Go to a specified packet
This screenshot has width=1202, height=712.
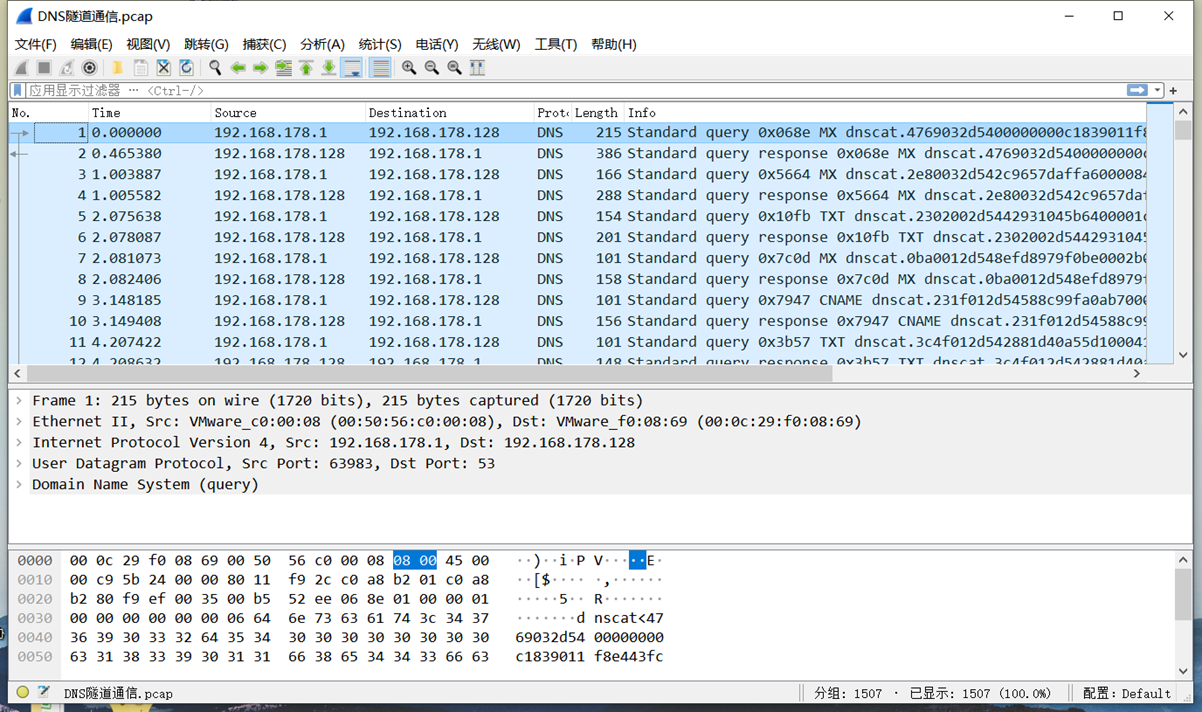[x=284, y=67]
